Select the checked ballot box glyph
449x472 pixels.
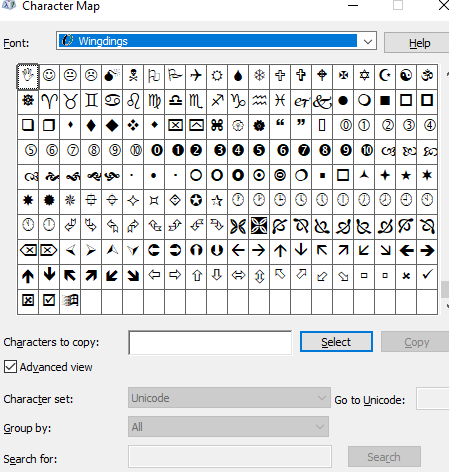tap(49, 300)
